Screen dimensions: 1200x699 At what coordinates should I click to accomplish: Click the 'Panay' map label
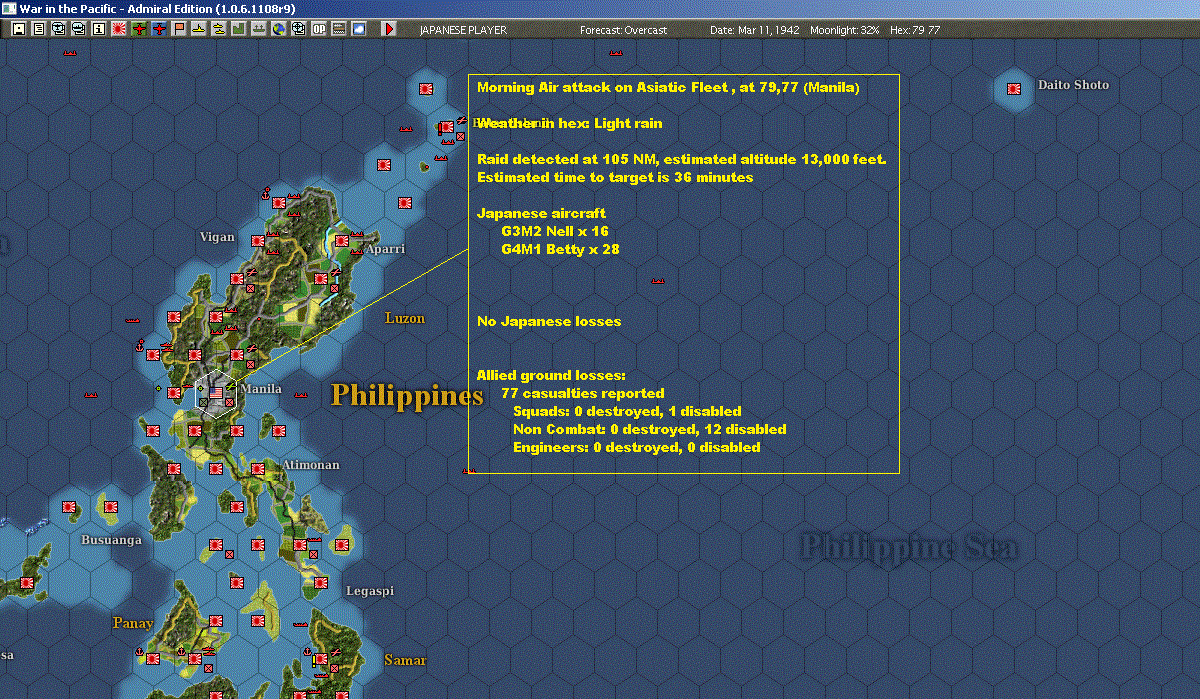click(x=133, y=623)
